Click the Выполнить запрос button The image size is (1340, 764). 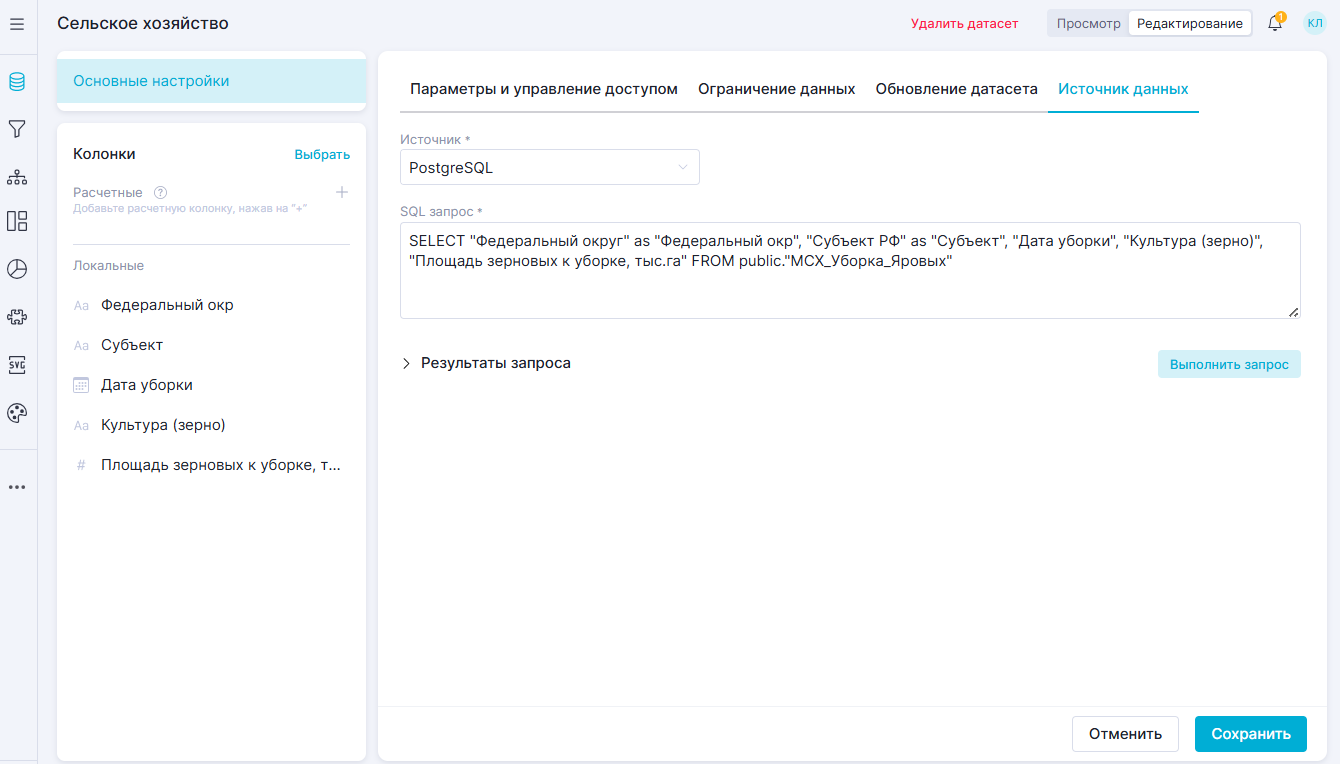1228,364
